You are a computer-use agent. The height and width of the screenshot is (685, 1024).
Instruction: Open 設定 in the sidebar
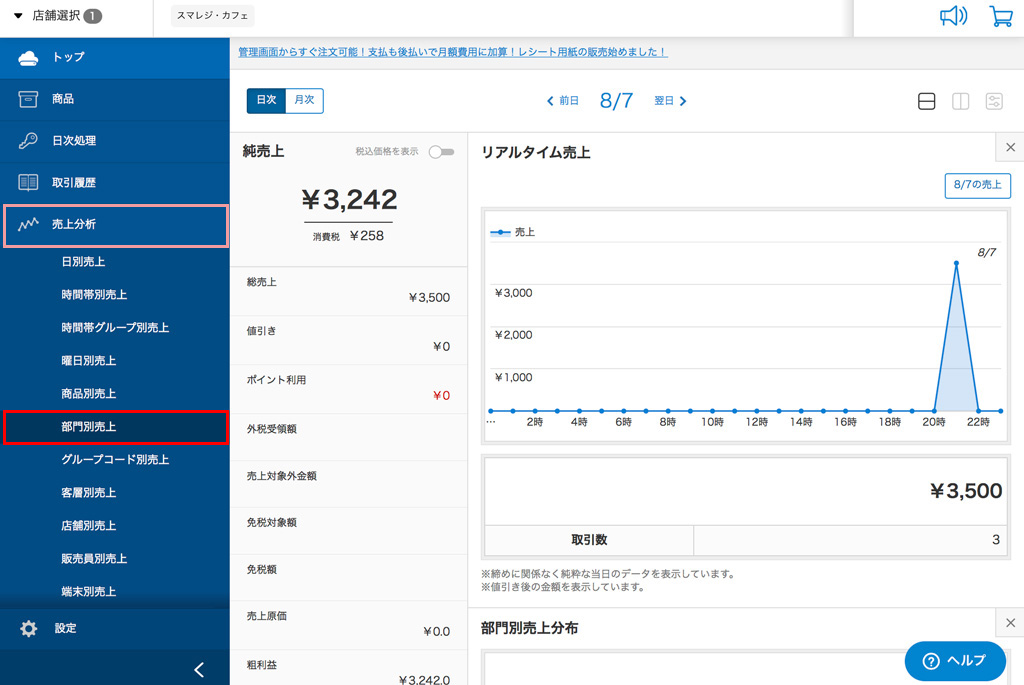pos(115,628)
